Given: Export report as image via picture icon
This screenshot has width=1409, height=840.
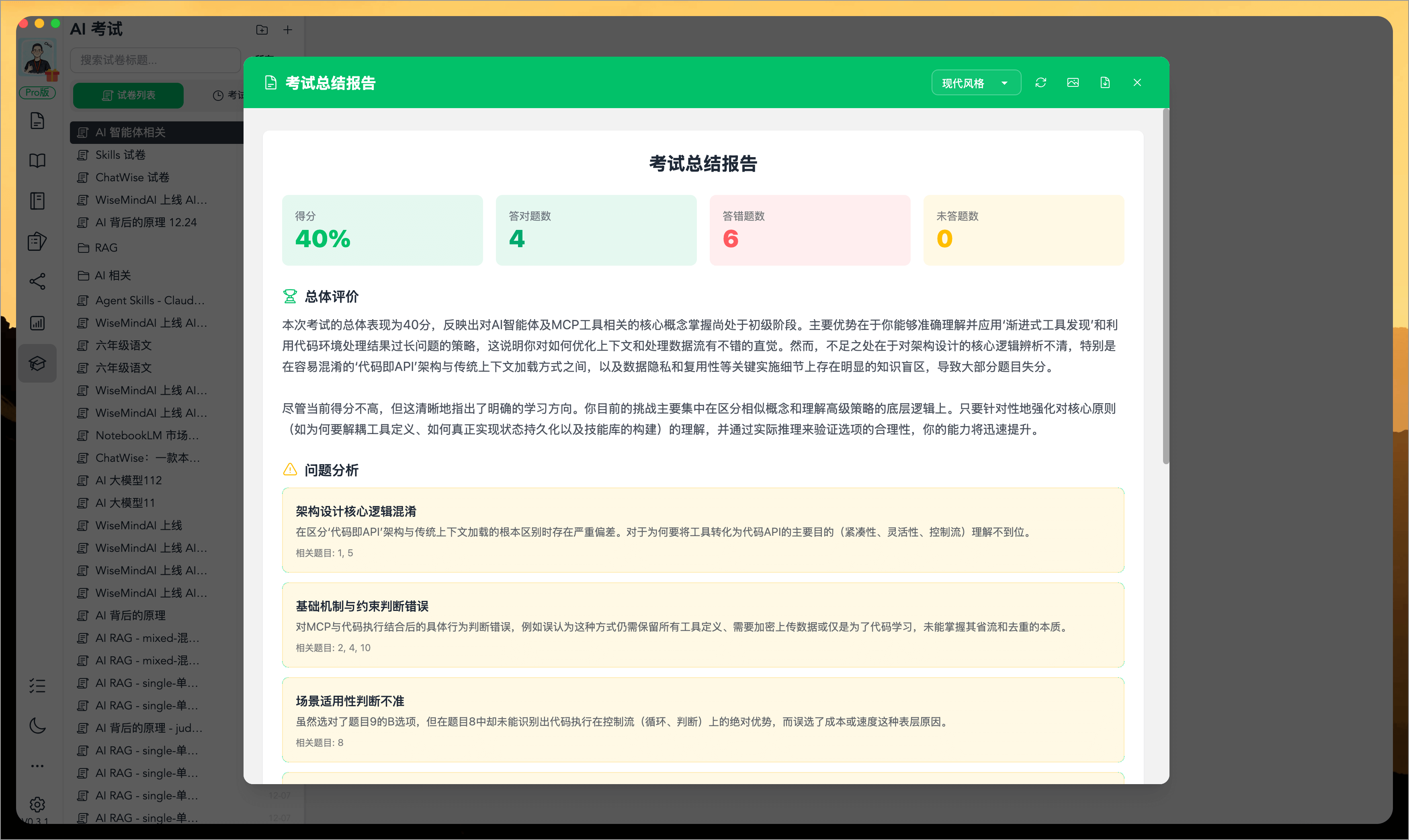Looking at the screenshot, I should [1073, 82].
